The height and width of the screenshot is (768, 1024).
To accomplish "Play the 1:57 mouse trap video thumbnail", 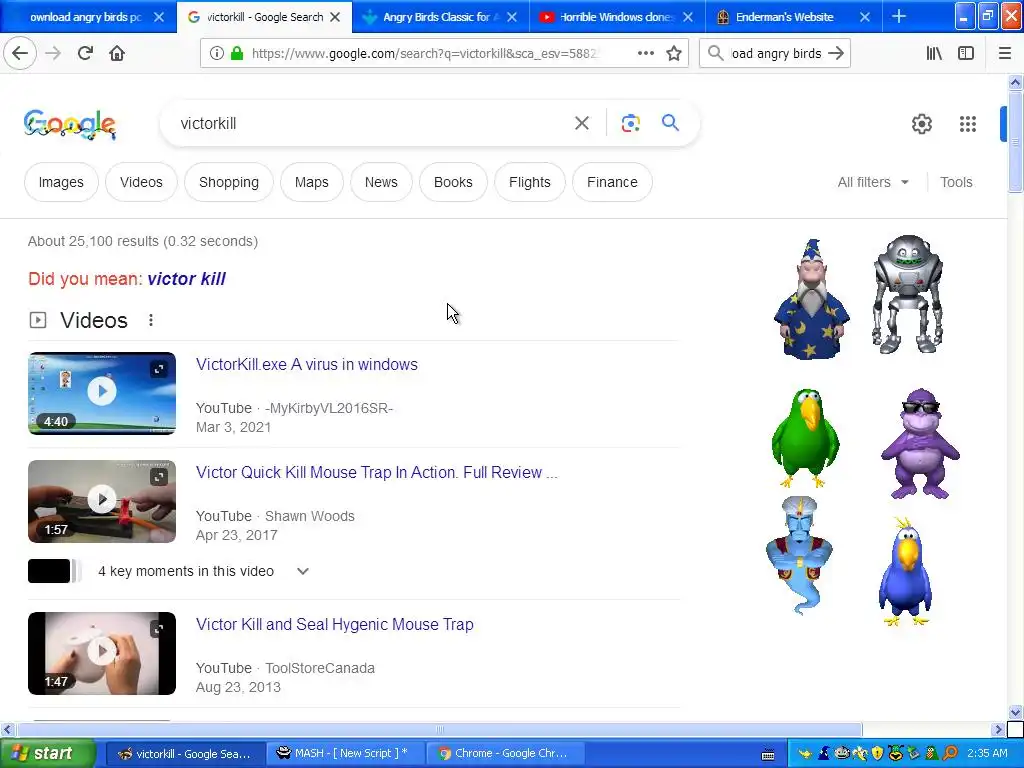I will tap(102, 501).
